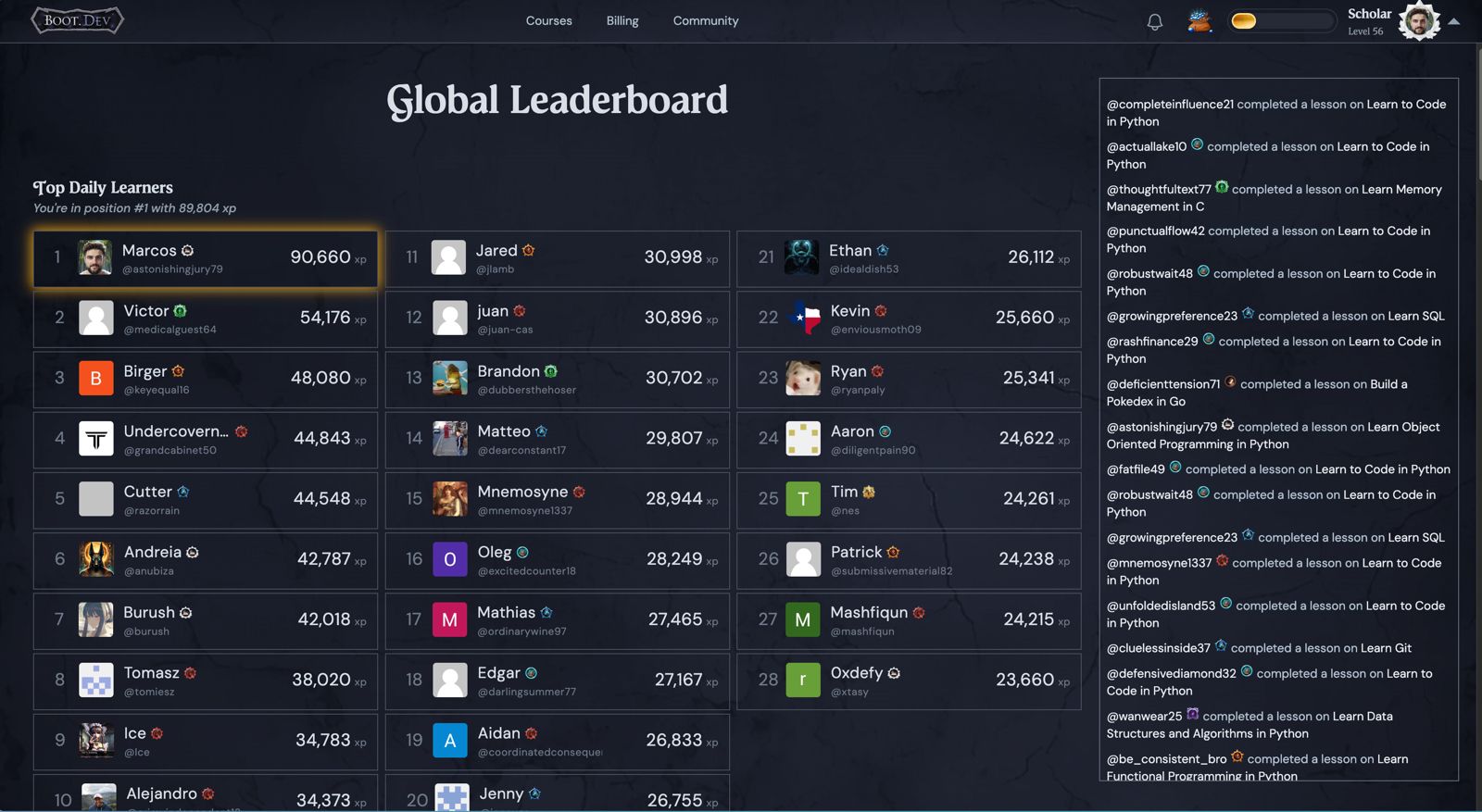Open the Community menu
The height and width of the screenshot is (812, 1482).
pyautogui.click(x=705, y=20)
